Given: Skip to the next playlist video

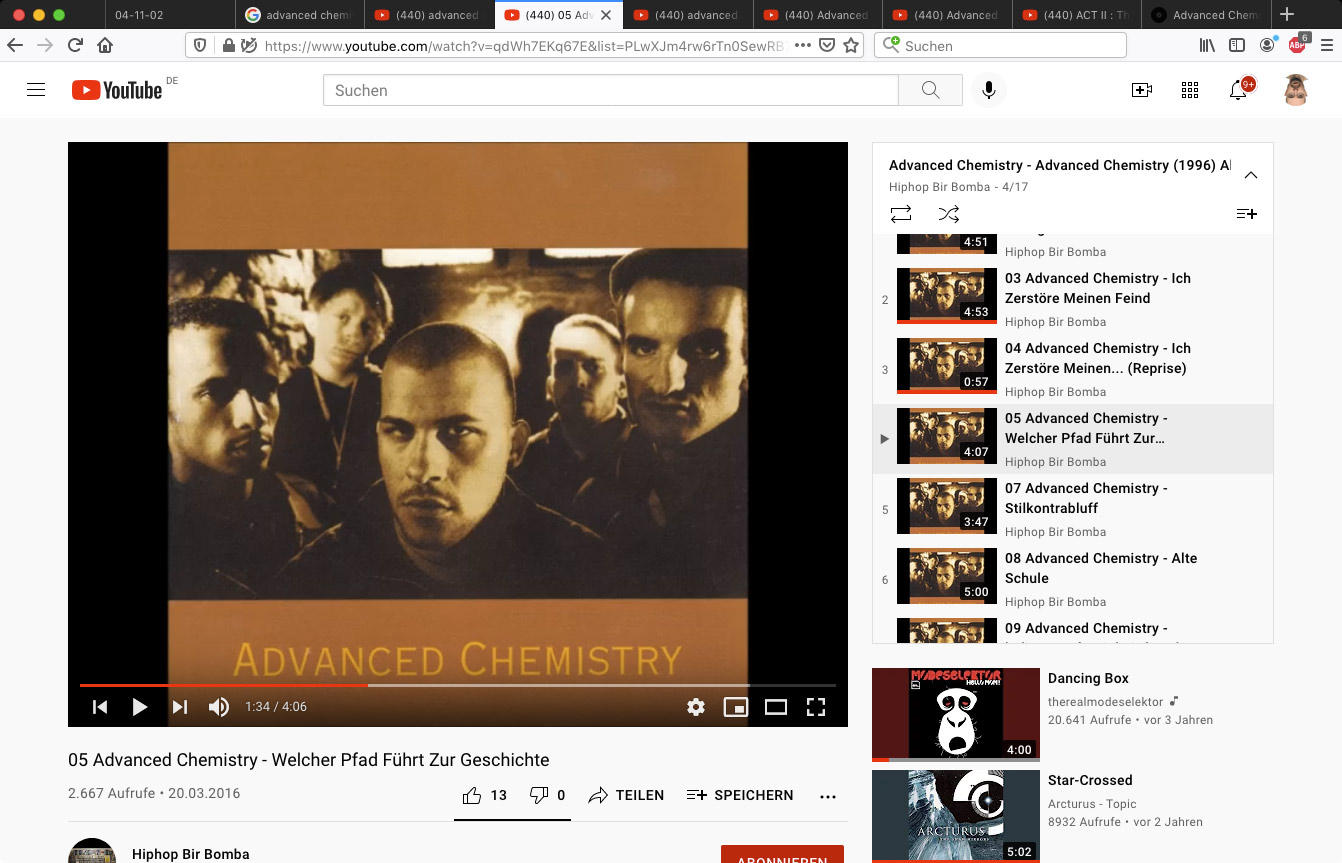Looking at the screenshot, I should pos(180,707).
